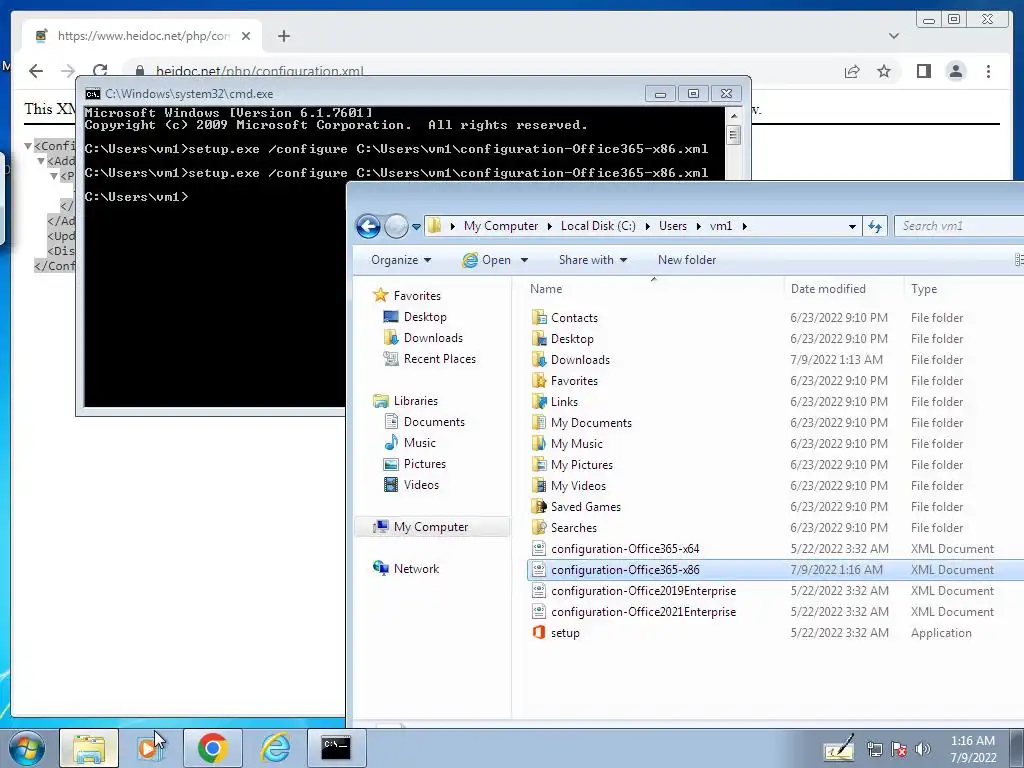Select the Desktop folder icon in the file list
The width and height of the screenshot is (1024, 768).
point(539,338)
